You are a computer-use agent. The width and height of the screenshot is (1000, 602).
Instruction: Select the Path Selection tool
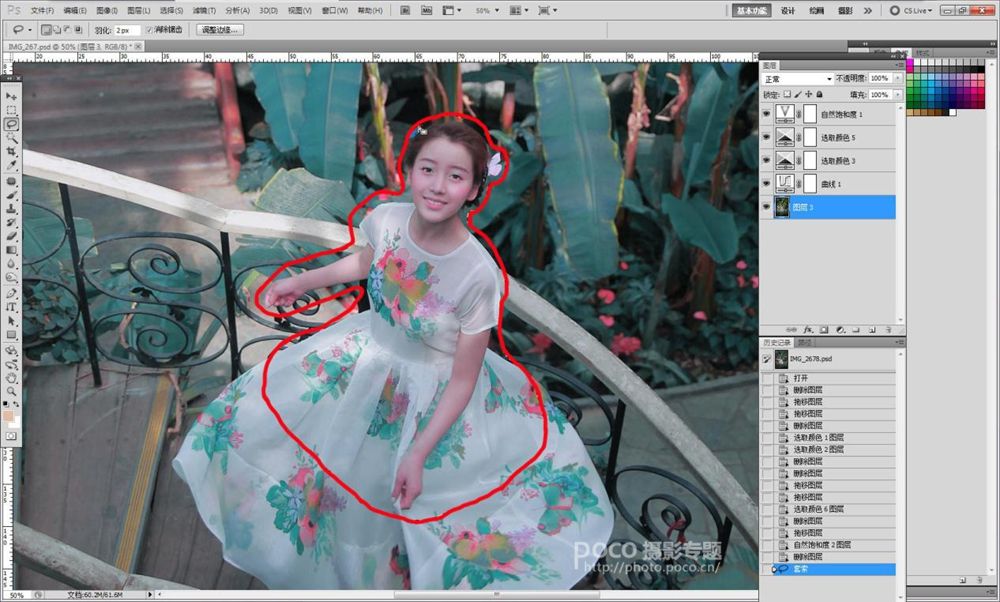11,321
